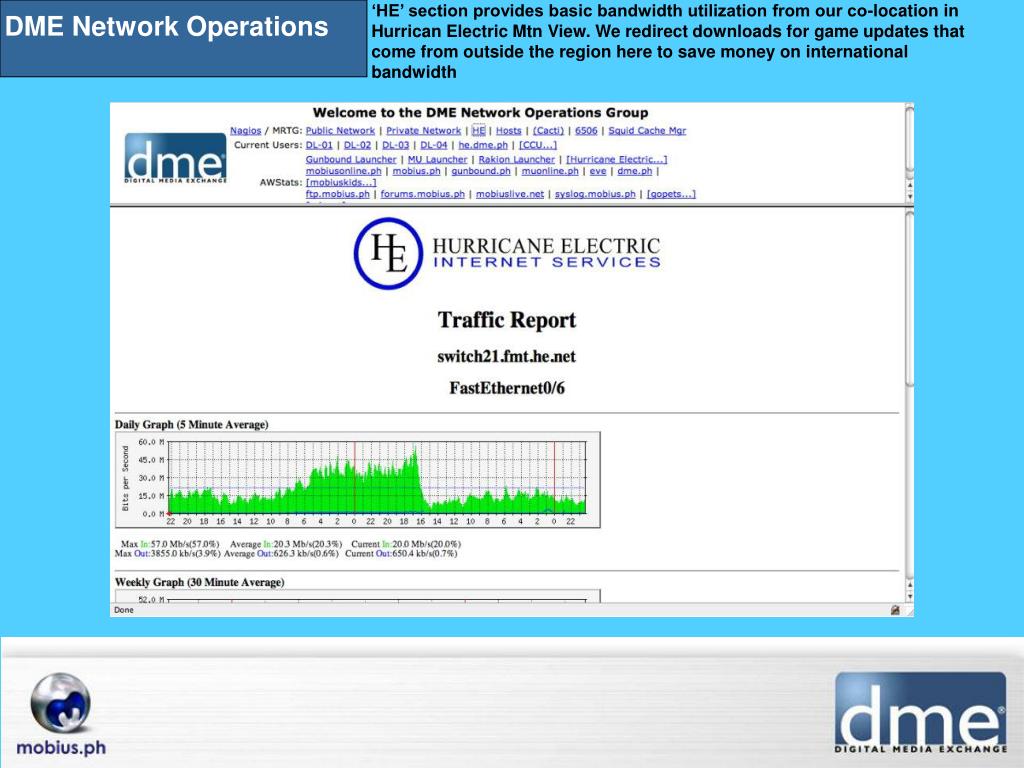
Task: Open the mobiuslive.net stats link
Action: pyautogui.click(x=510, y=194)
